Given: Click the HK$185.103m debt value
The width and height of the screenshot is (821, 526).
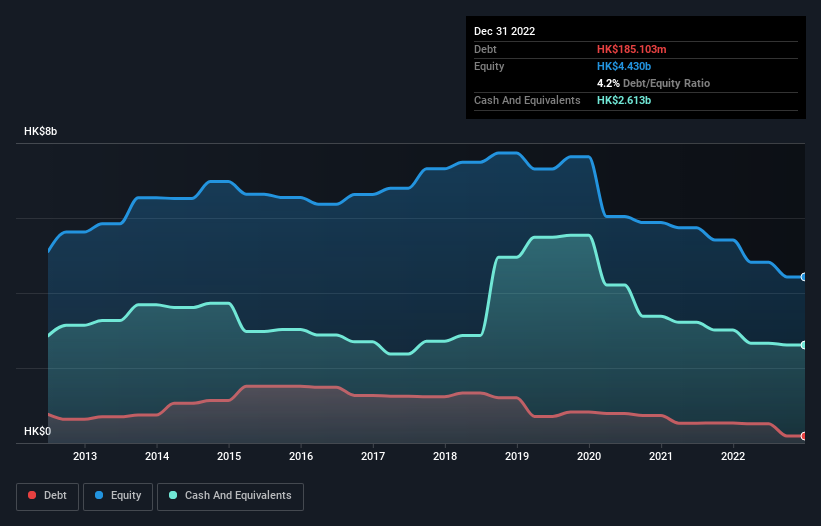Looking at the screenshot, I should tap(631, 49).
